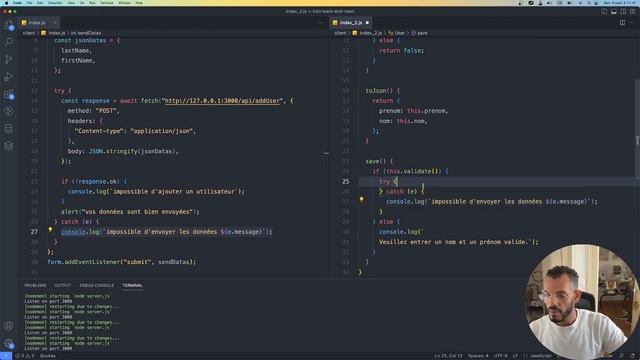Image resolution: width=640 pixels, height=360 pixels.
Task: Click the date and time in the macOS menu bar
Action: pos(620,3)
